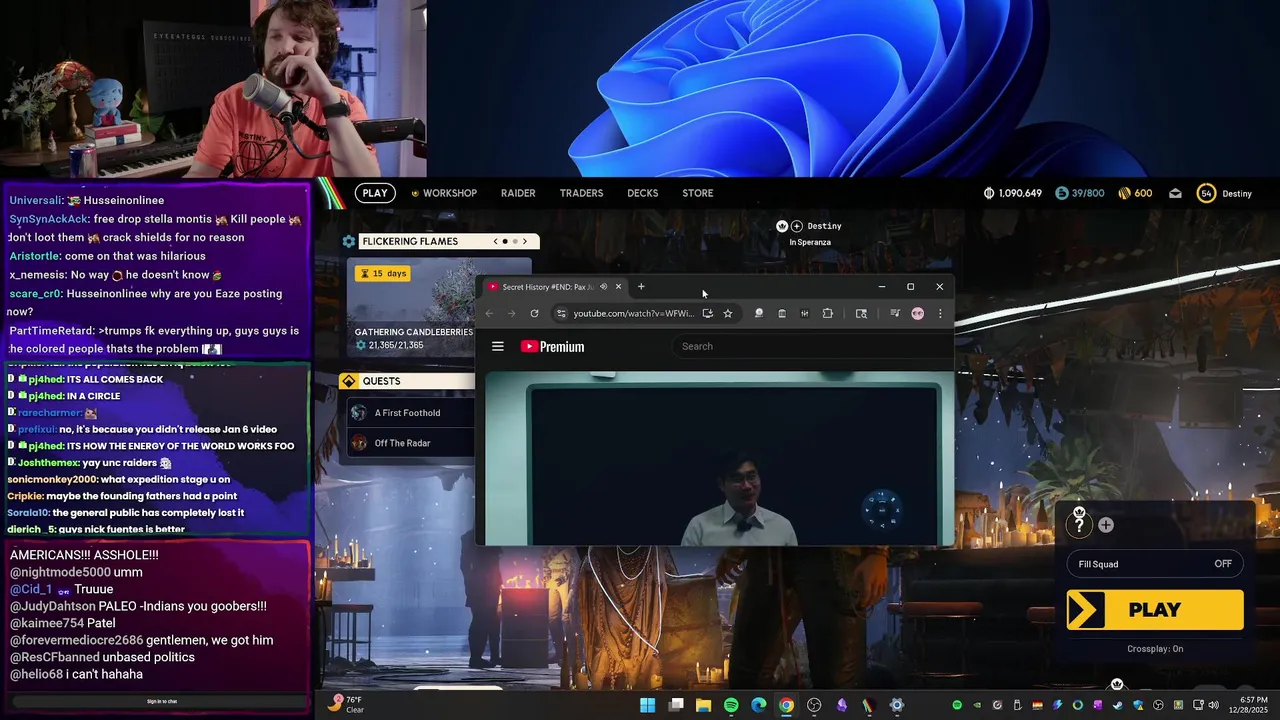Open the Settings gear in taskbar
The height and width of the screenshot is (720, 1280).
point(897,705)
